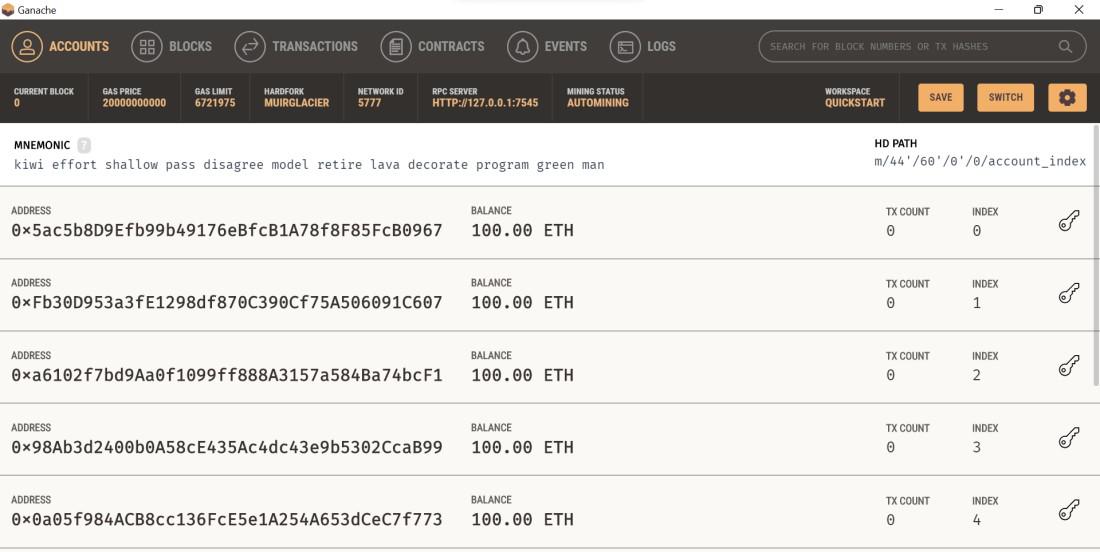
Task: Select address of first account 0x5ac5b8
Action: (x=227, y=231)
